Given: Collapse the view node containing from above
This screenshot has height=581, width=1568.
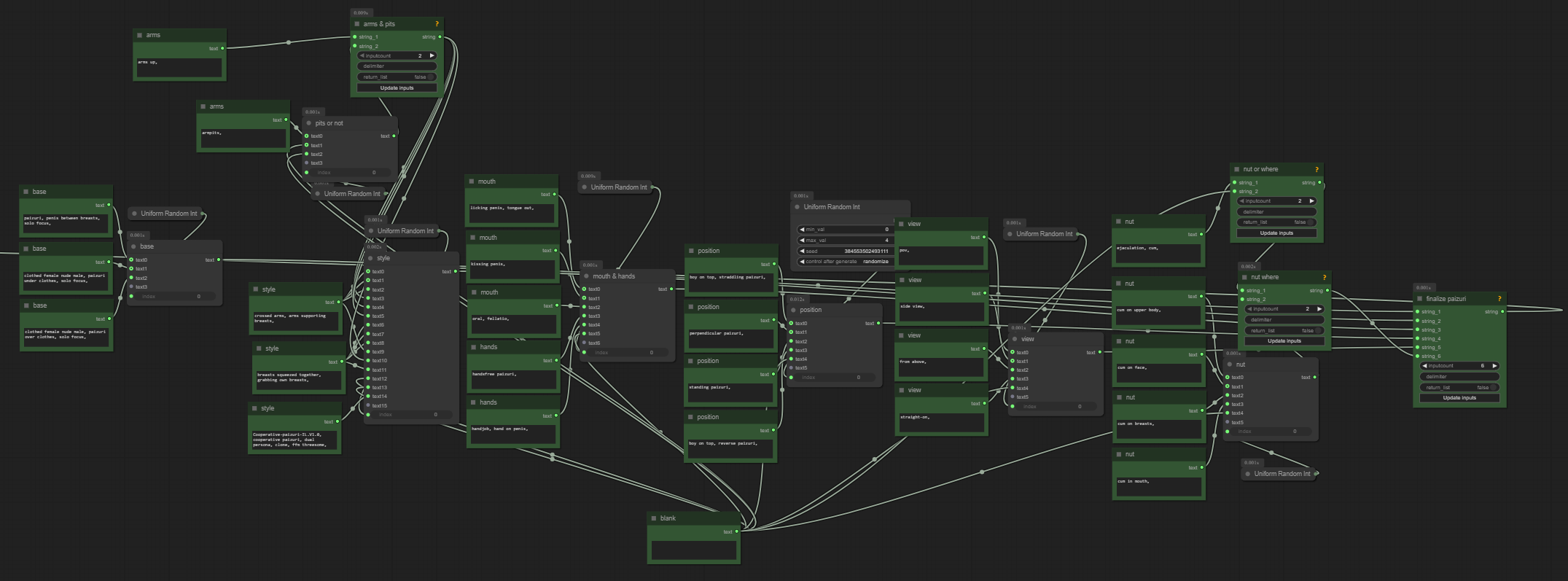Looking at the screenshot, I should click(x=902, y=335).
